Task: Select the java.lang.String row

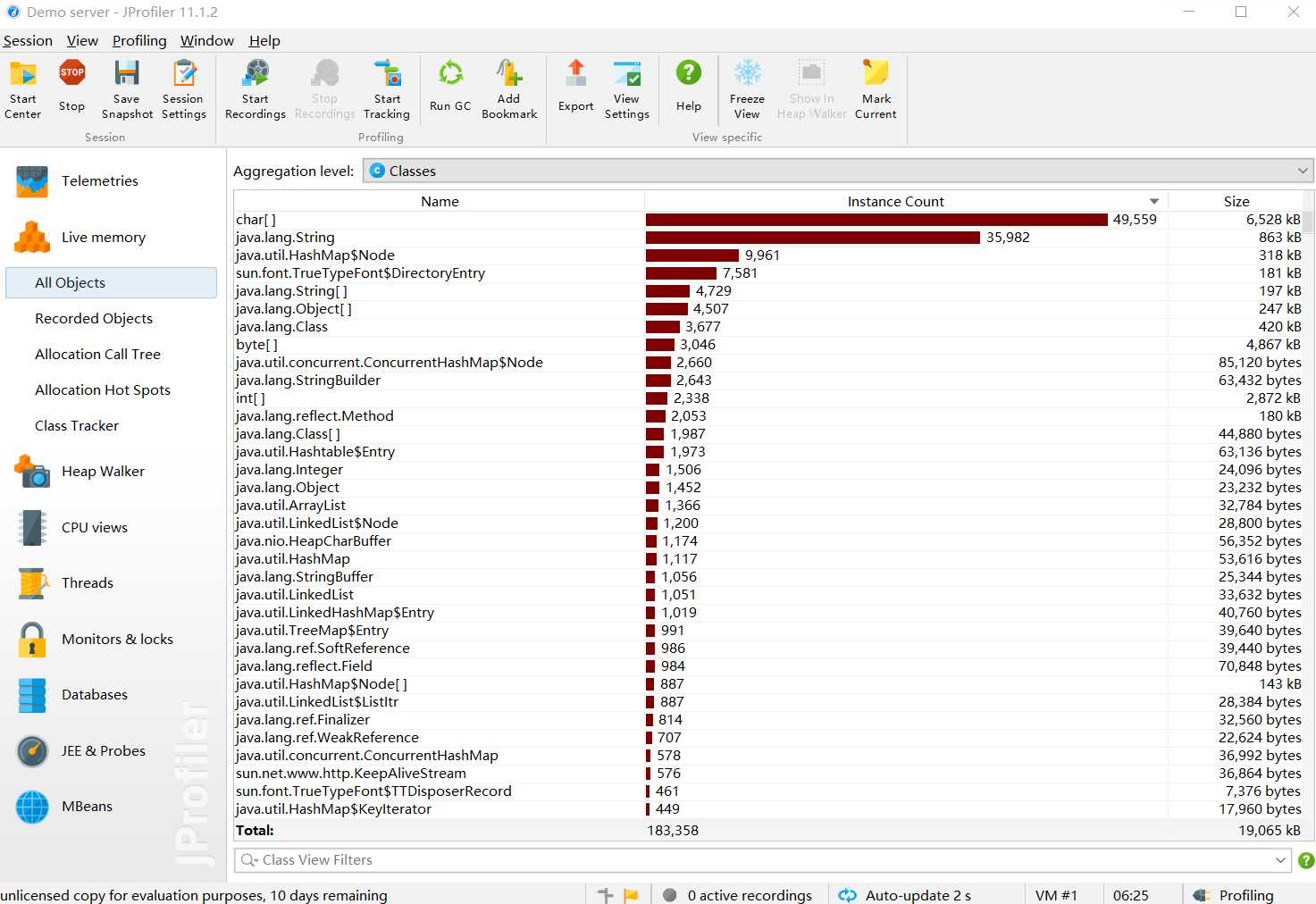Action: point(768,238)
